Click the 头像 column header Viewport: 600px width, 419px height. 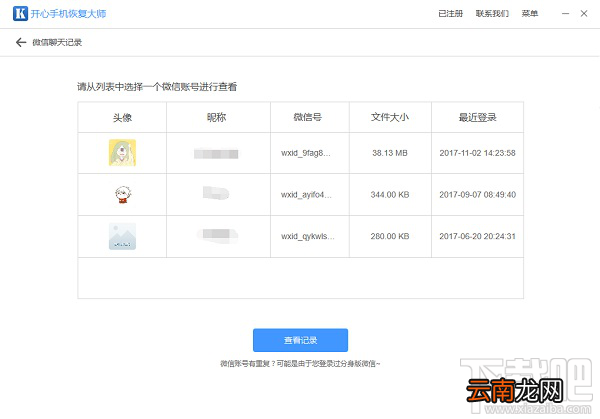point(122,117)
